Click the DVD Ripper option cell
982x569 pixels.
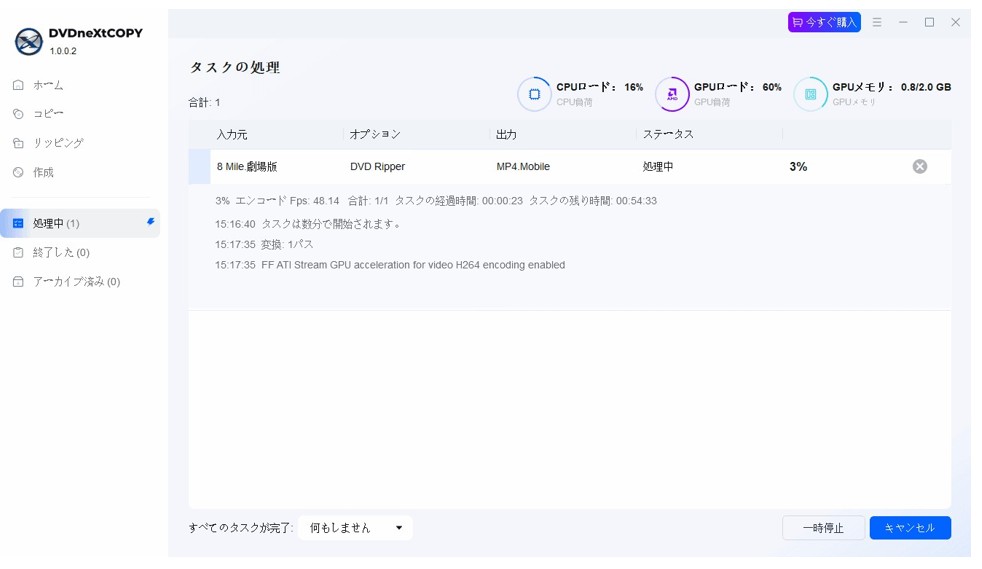point(378,167)
